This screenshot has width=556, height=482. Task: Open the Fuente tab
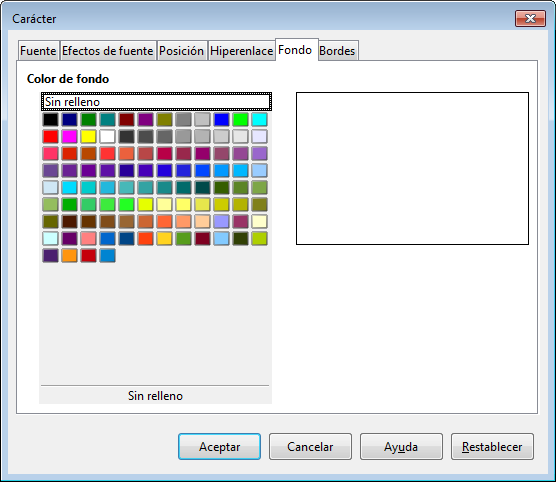(38, 51)
